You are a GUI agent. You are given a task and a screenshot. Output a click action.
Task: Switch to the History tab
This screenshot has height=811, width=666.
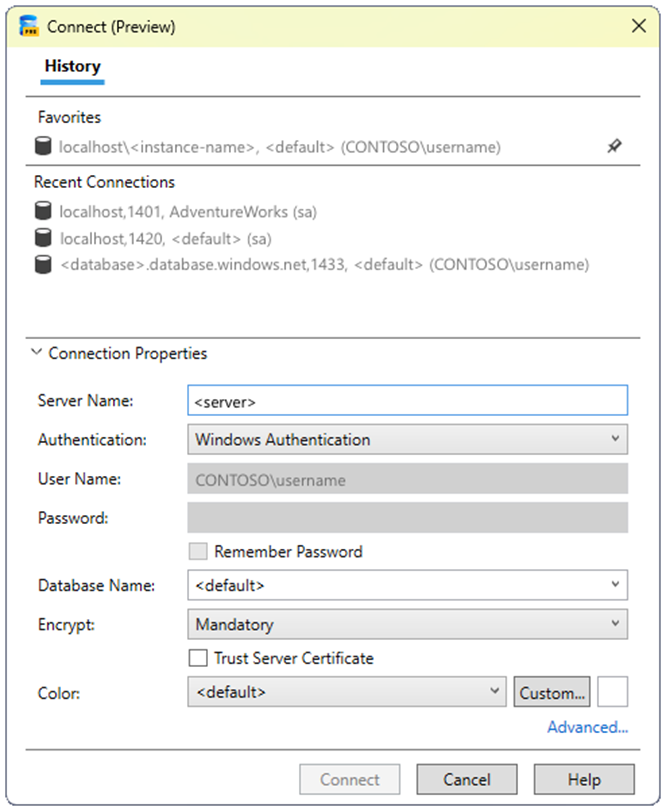pos(72,67)
